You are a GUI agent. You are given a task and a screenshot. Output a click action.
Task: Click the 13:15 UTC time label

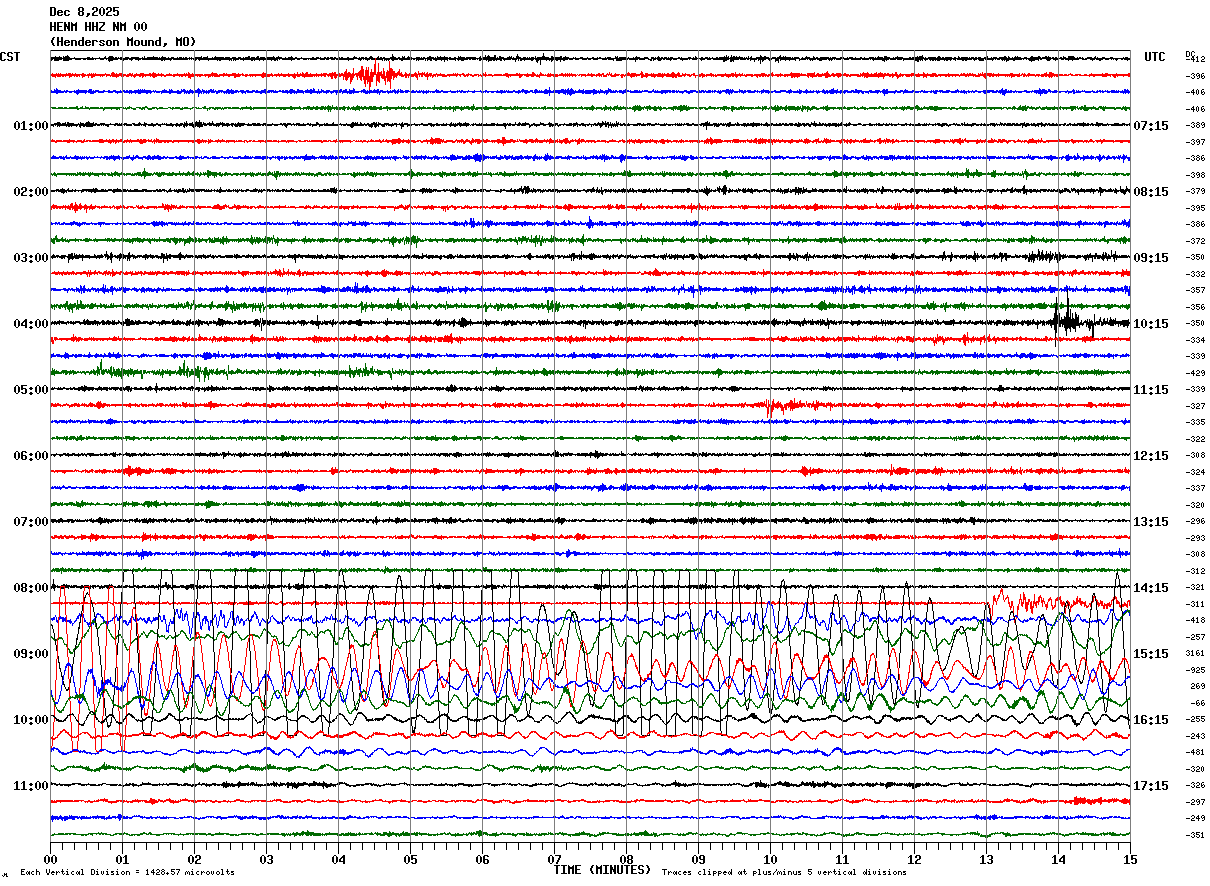1151,522
